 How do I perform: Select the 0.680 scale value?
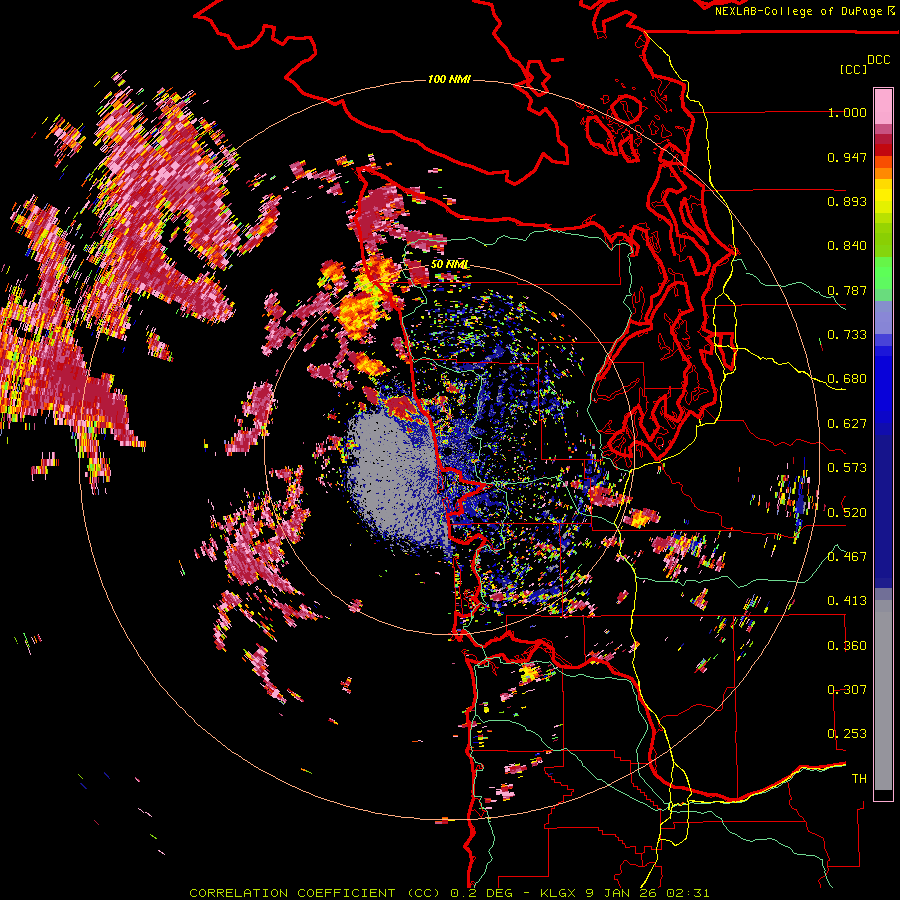coord(847,379)
